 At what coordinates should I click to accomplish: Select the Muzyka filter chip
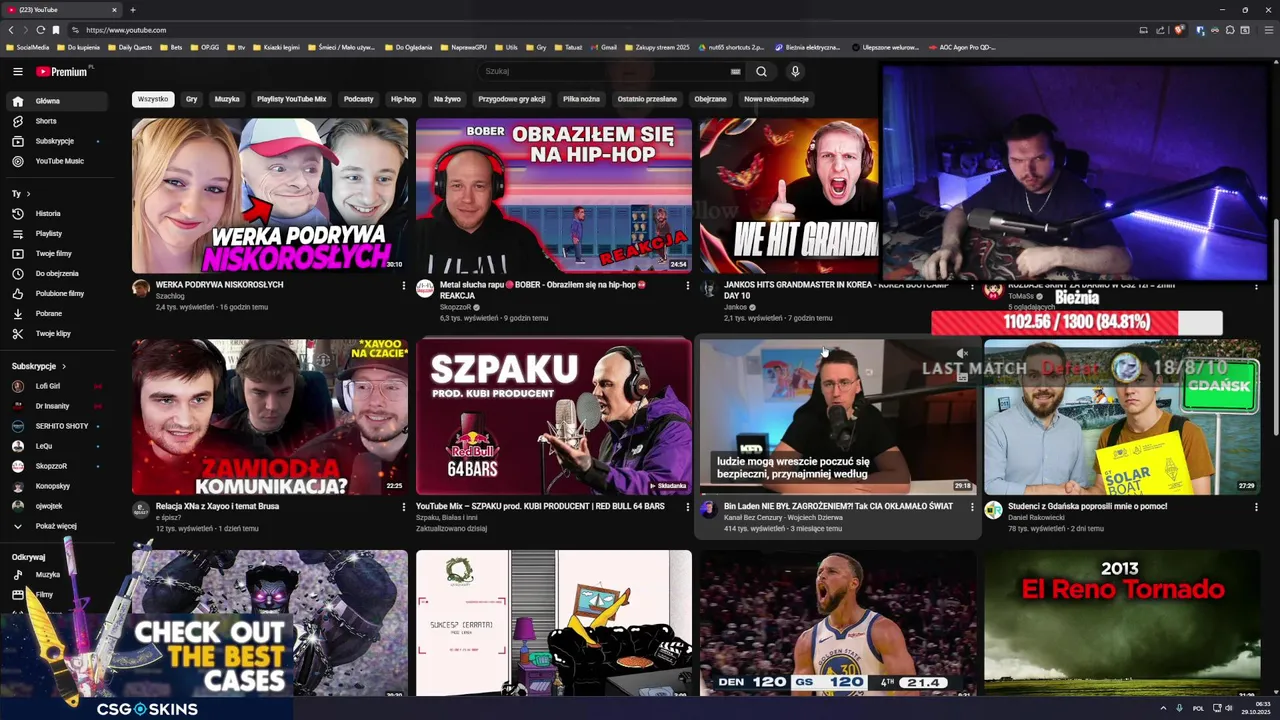coord(227,99)
